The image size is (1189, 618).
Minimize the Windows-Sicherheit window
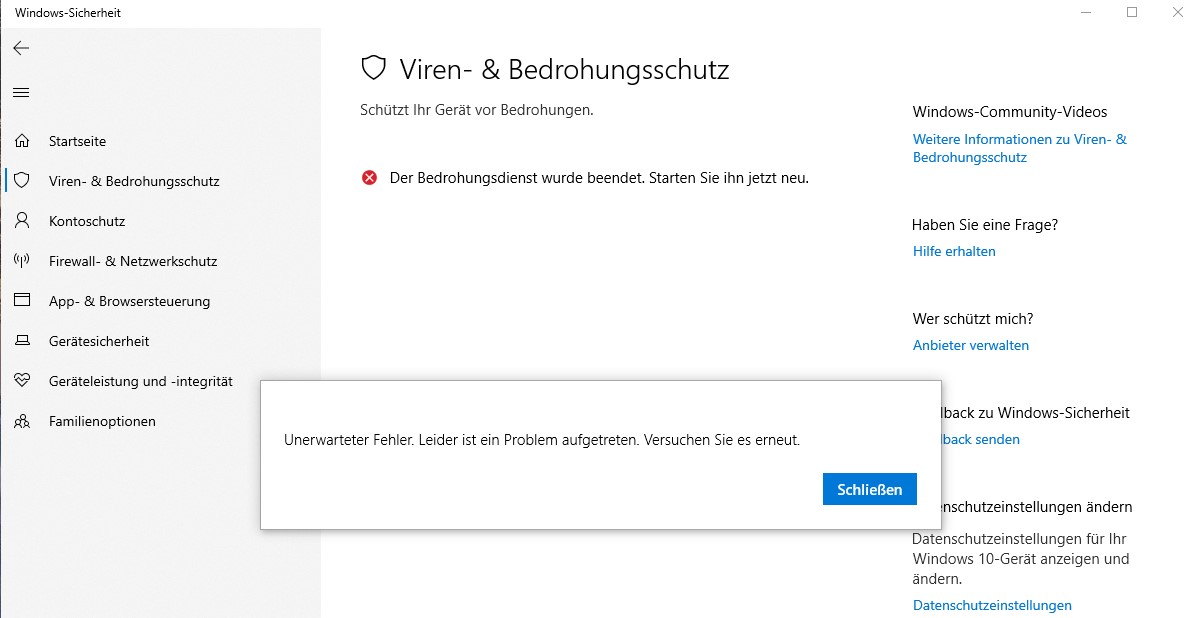1086,13
